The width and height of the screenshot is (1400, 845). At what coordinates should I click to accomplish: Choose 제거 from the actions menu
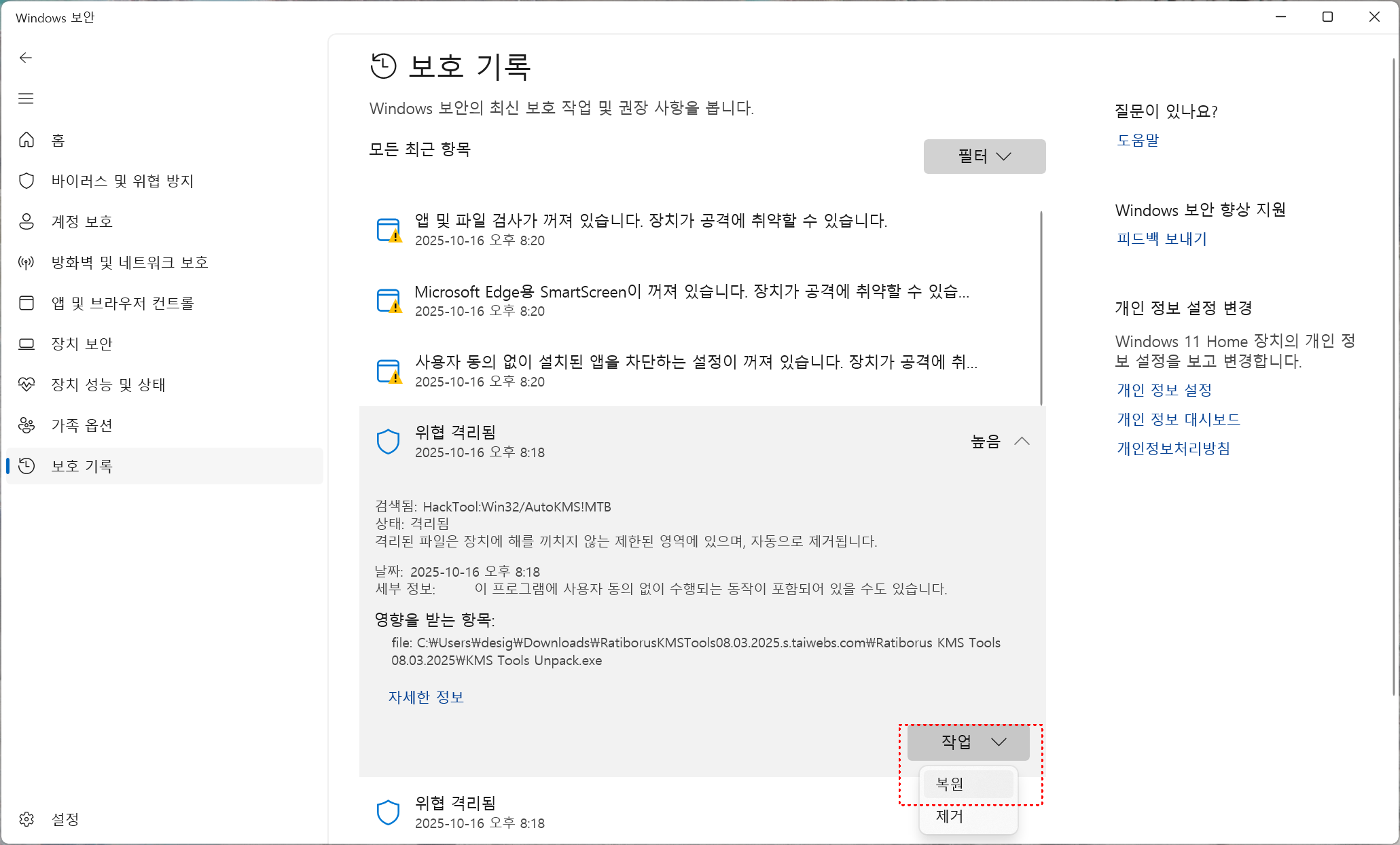(967, 816)
